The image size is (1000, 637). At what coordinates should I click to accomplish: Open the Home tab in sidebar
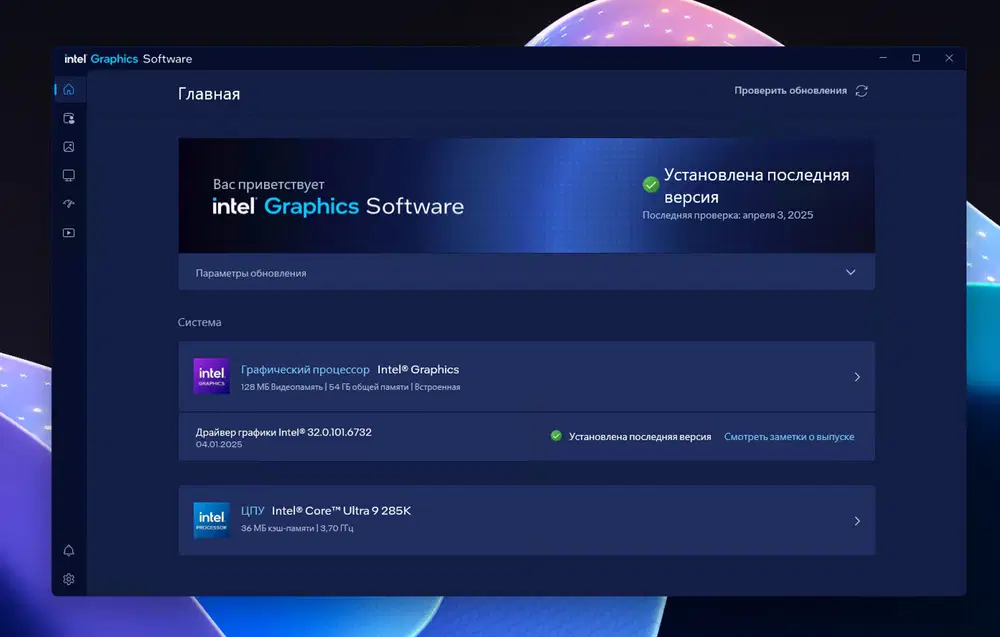coord(69,90)
